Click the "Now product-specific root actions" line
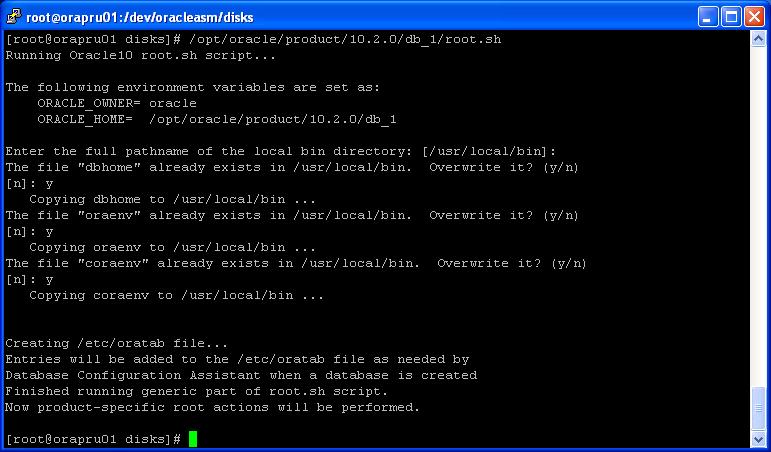Image resolution: width=771 pixels, height=452 pixels. pyautogui.click(x=213, y=407)
